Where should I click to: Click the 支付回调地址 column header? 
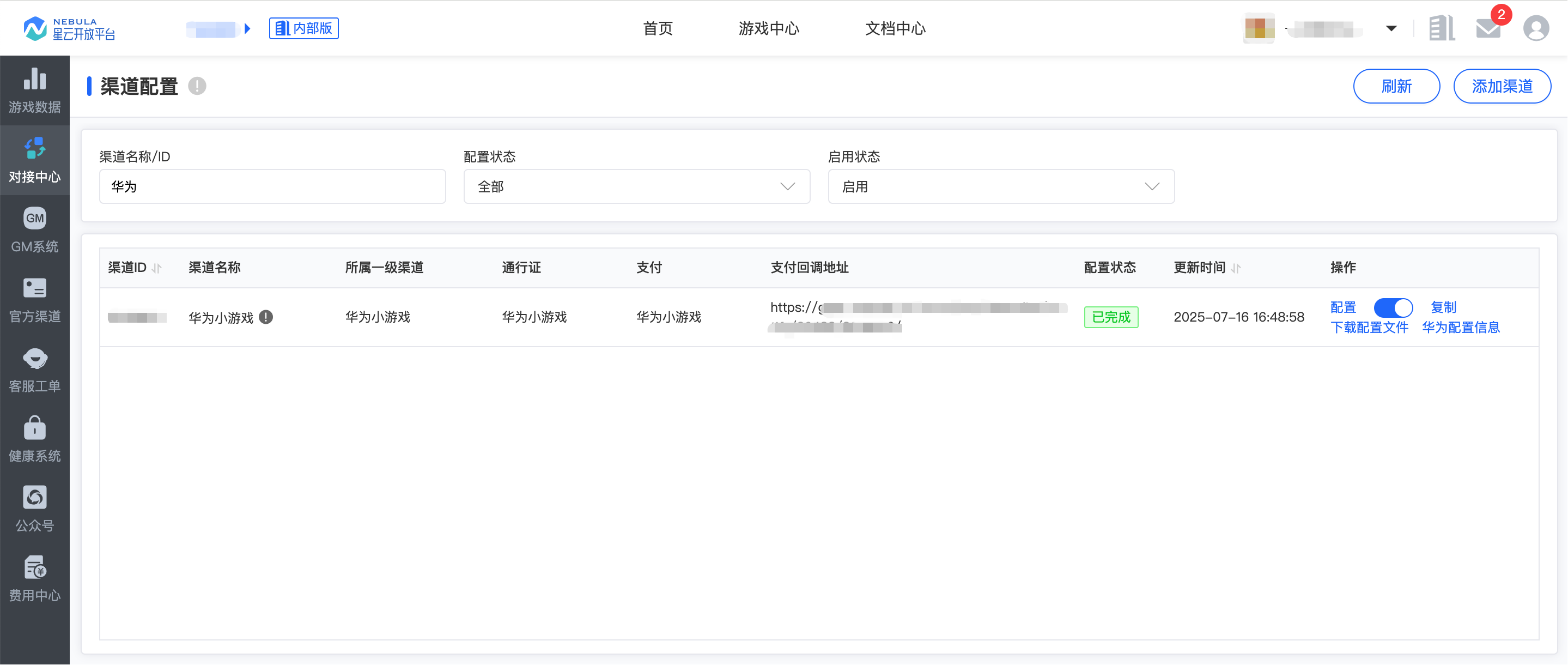[809, 268]
